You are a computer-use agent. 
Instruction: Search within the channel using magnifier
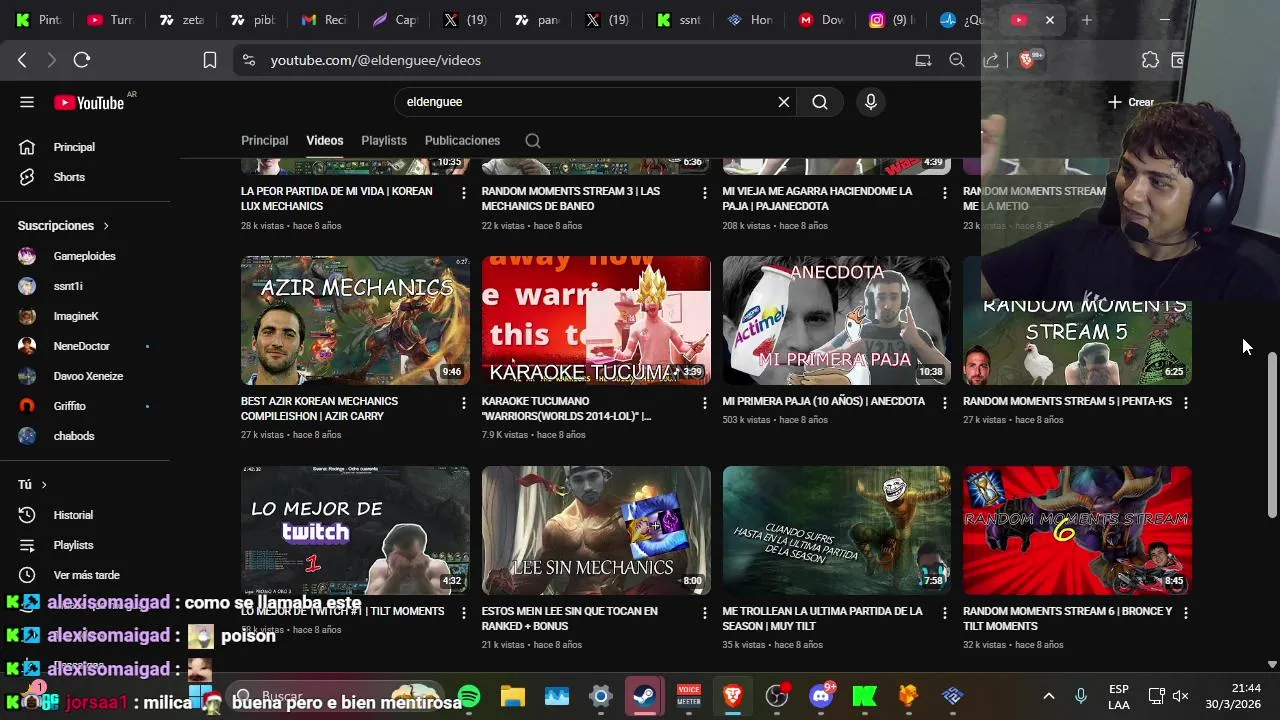533,141
